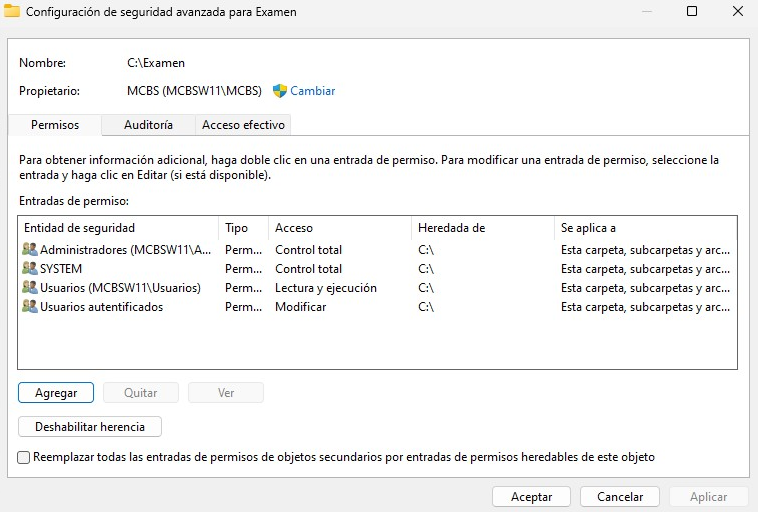Click the Cambiar owner link
This screenshot has height=512, width=758.
[x=312, y=91]
